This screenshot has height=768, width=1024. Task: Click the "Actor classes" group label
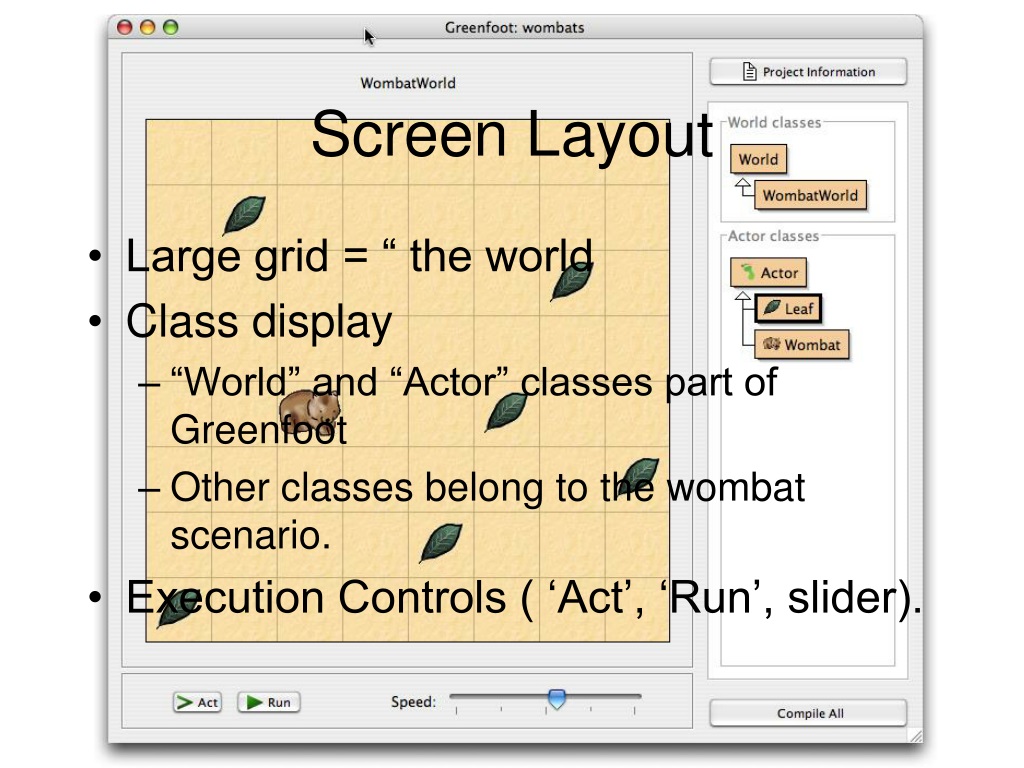click(773, 236)
